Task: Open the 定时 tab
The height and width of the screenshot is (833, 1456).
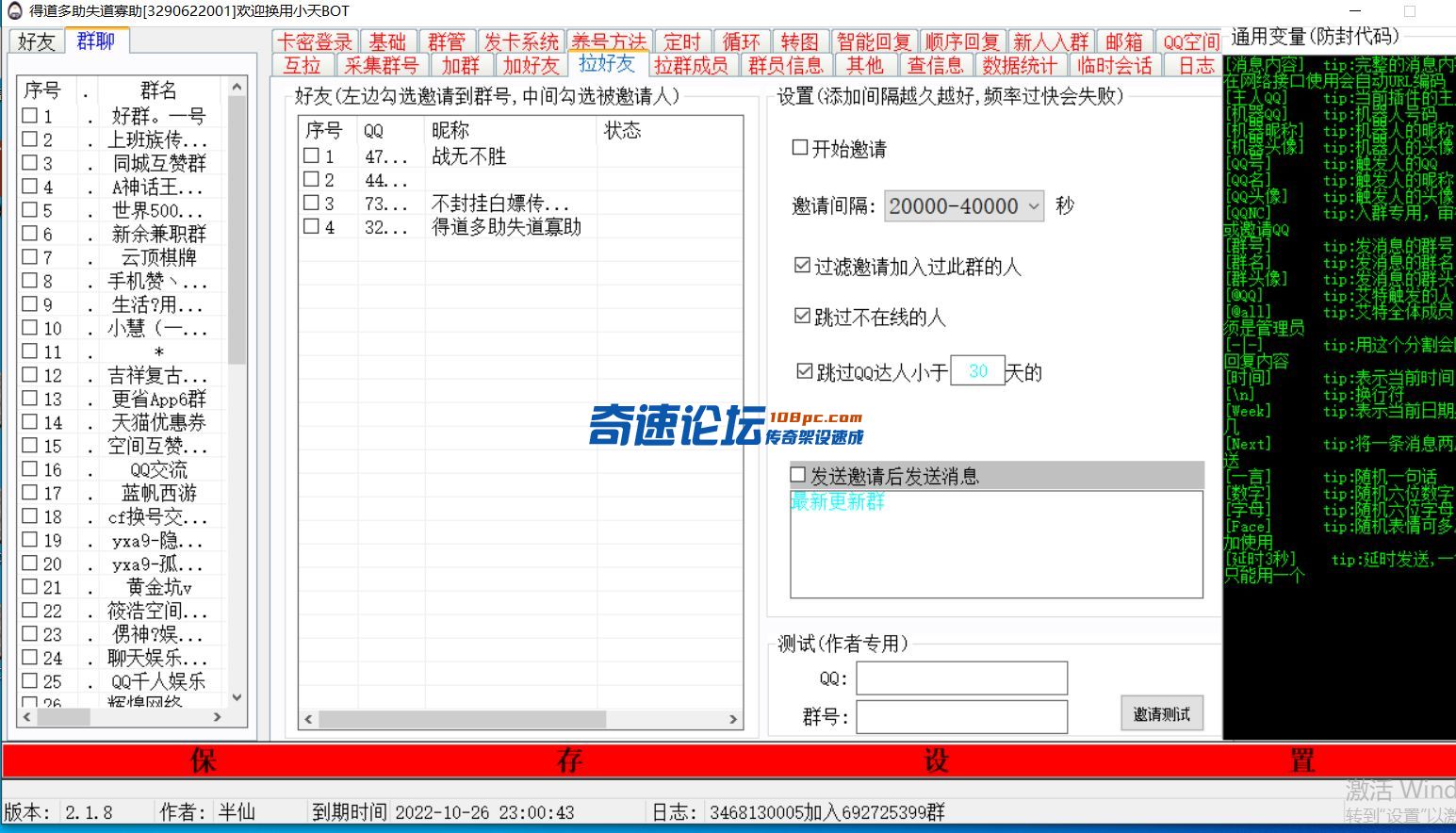Action: click(x=681, y=41)
